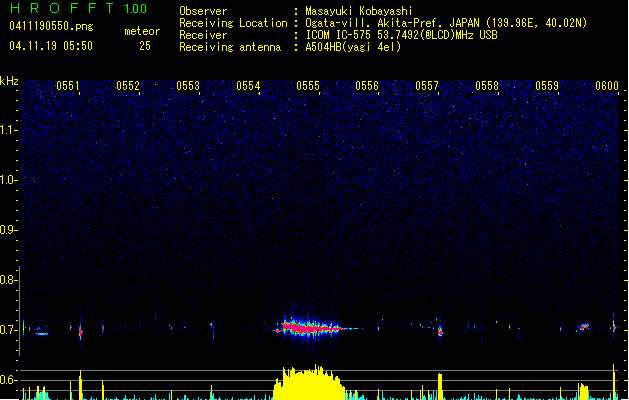Screen dimensions: 629x400
Task: Click observer name Masayuki Kobayashi
Action: [359, 11]
